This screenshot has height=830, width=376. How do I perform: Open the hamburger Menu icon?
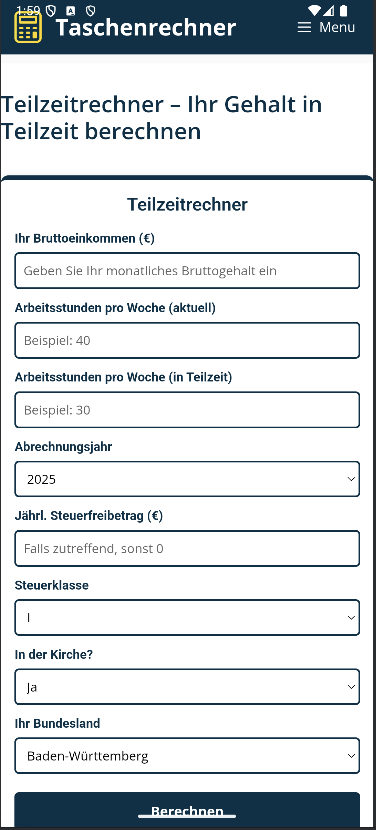[x=304, y=27]
